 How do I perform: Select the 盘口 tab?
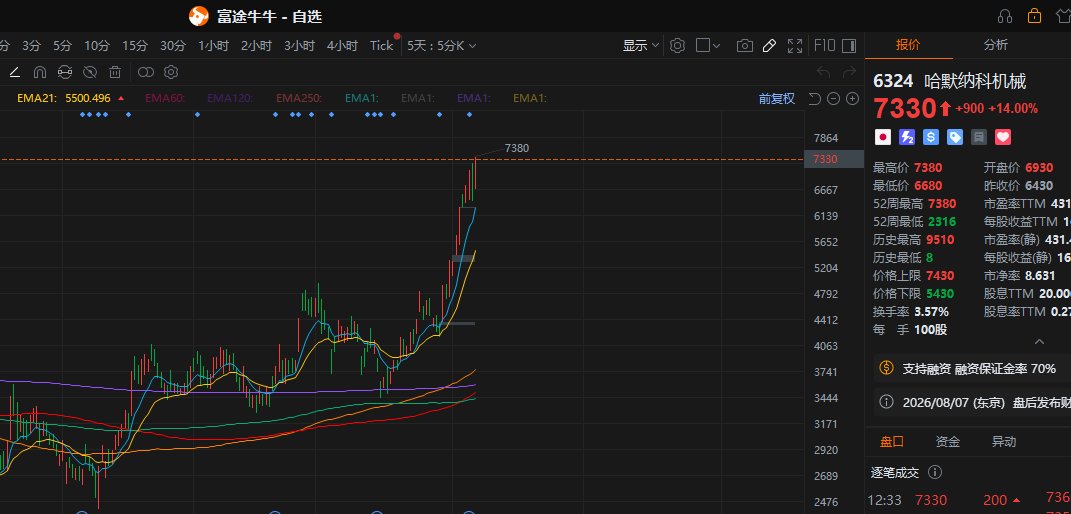coord(892,442)
